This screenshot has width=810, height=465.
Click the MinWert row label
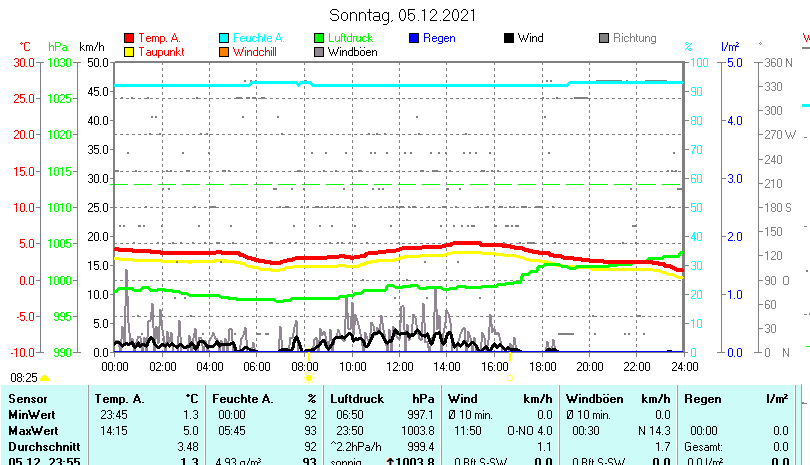pyautogui.click(x=32, y=414)
